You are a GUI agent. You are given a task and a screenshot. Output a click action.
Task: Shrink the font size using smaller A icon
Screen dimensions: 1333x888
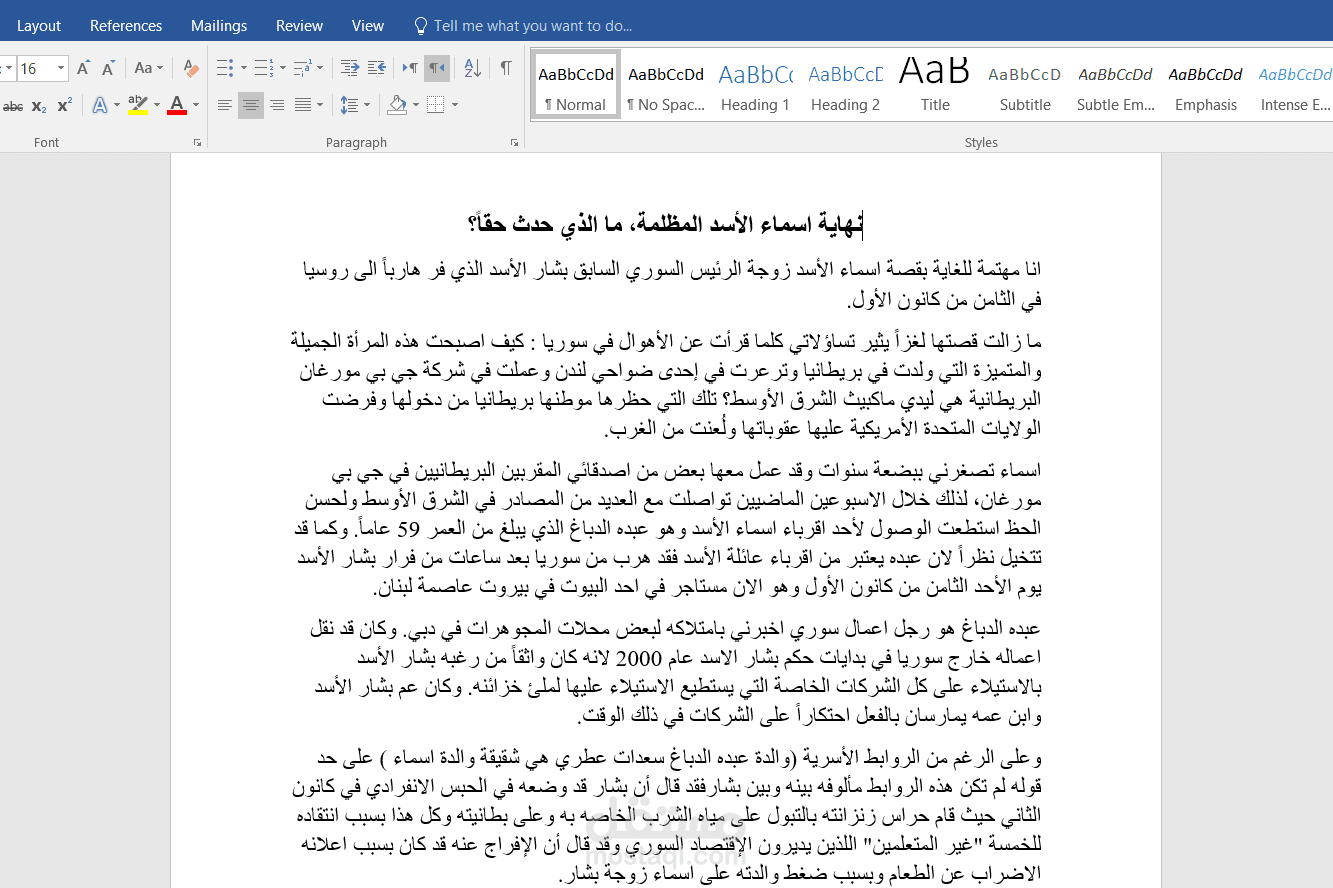[108, 68]
